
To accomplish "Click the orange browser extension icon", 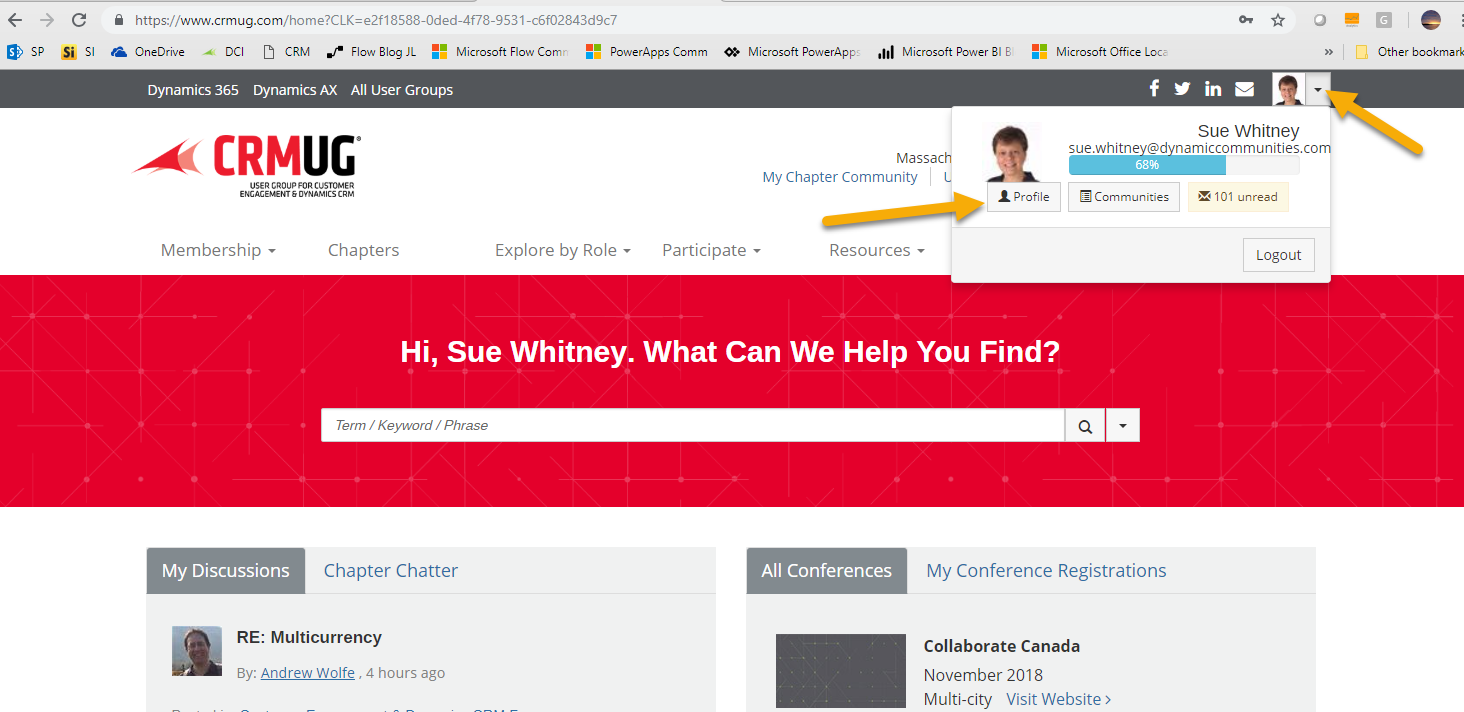I will pyautogui.click(x=1352, y=20).
